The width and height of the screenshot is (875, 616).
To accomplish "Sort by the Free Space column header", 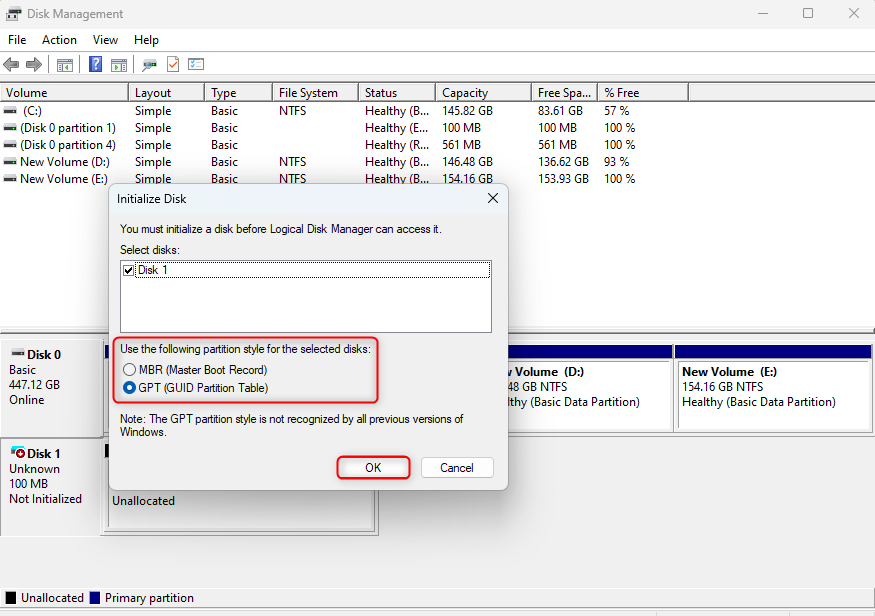I will [x=564, y=93].
